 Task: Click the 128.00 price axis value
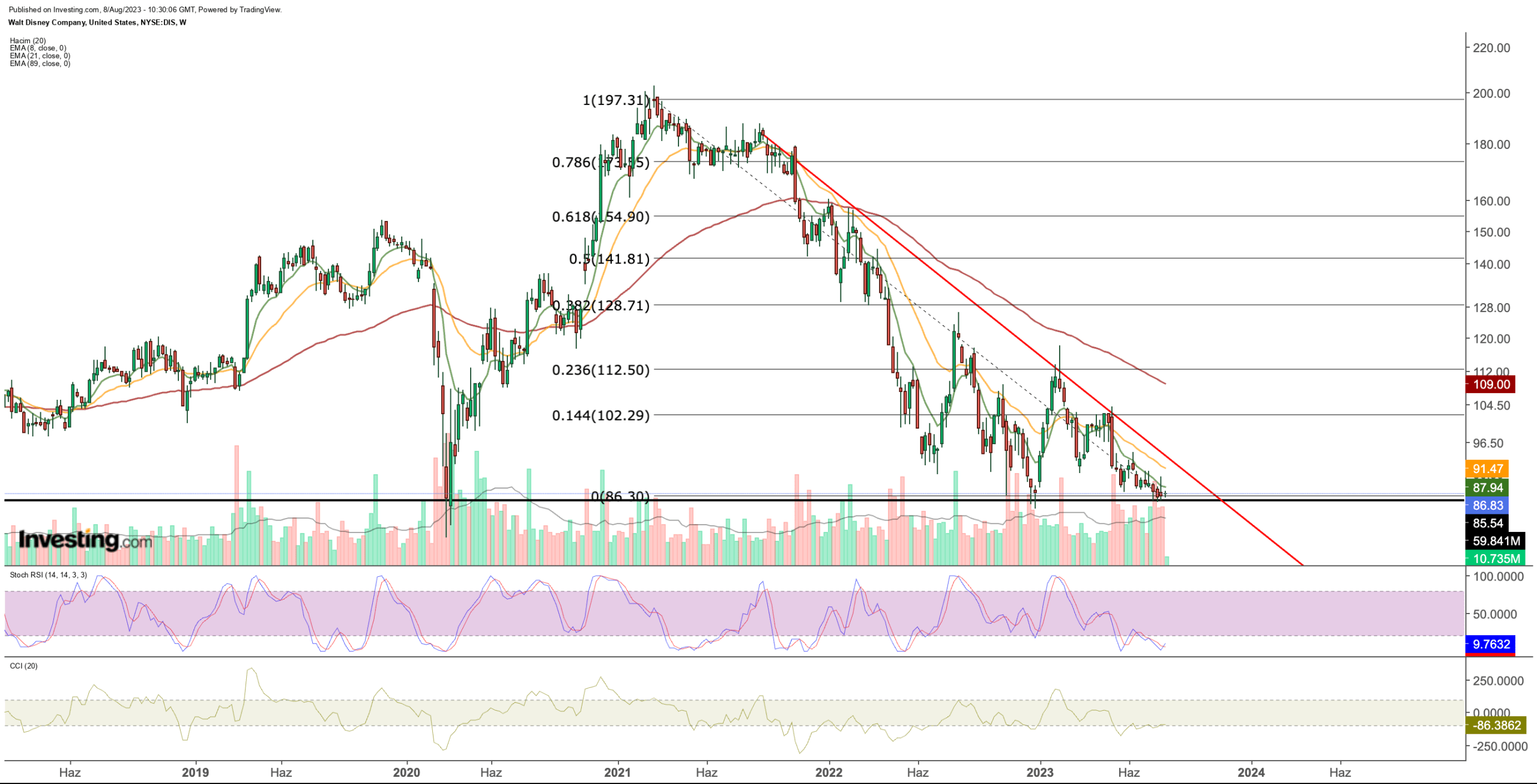[x=1491, y=307]
